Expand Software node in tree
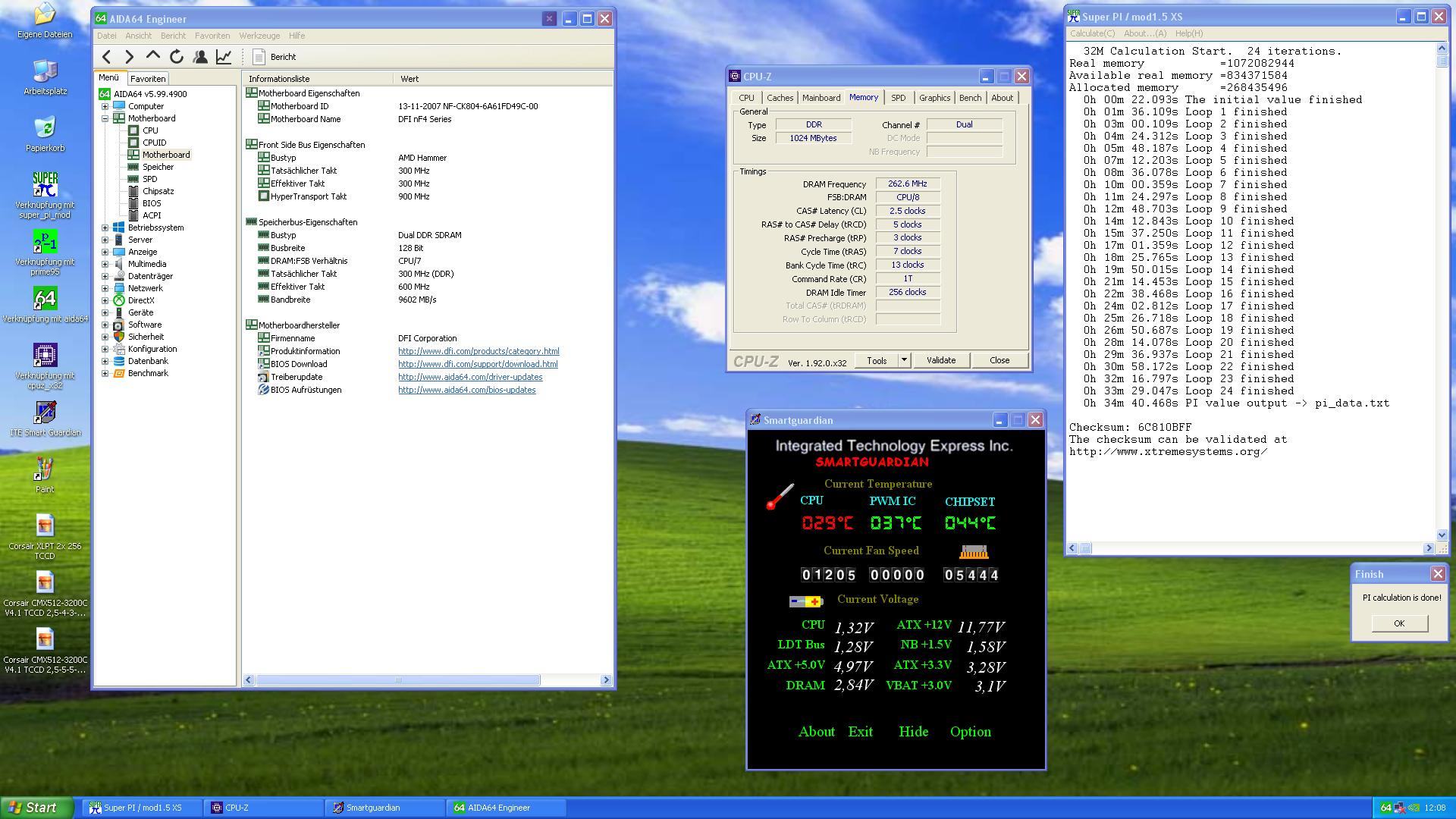This screenshot has height=819, width=1456. point(105,325)
